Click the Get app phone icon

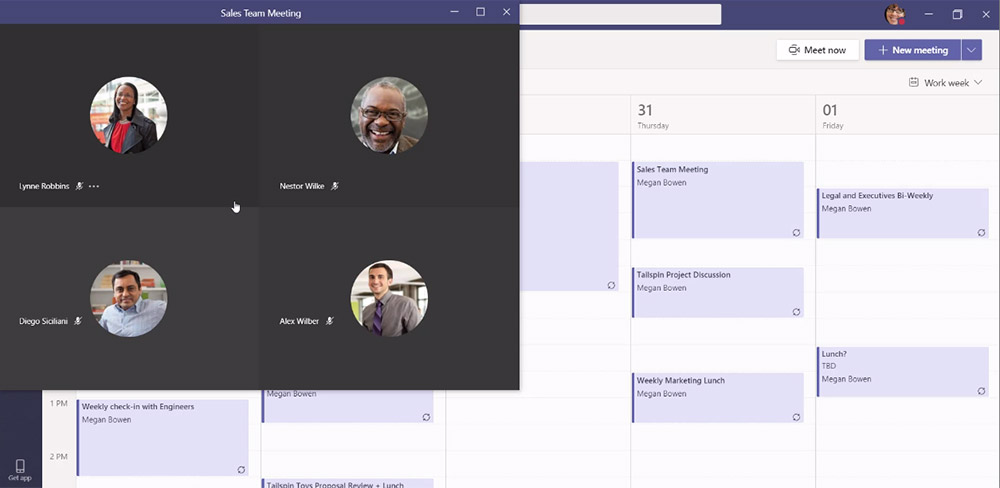pos(19,466)
